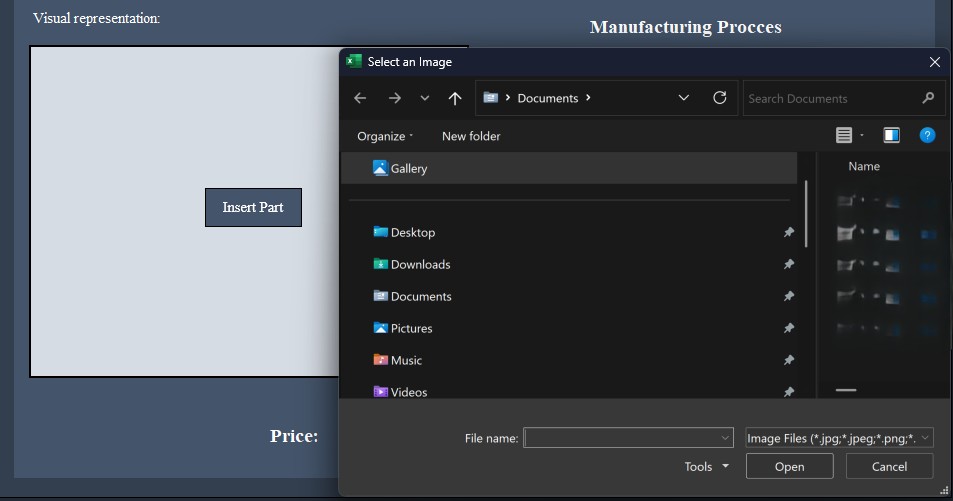Toggle the preview pane icon
953x501 pixels.
point(891,135)
